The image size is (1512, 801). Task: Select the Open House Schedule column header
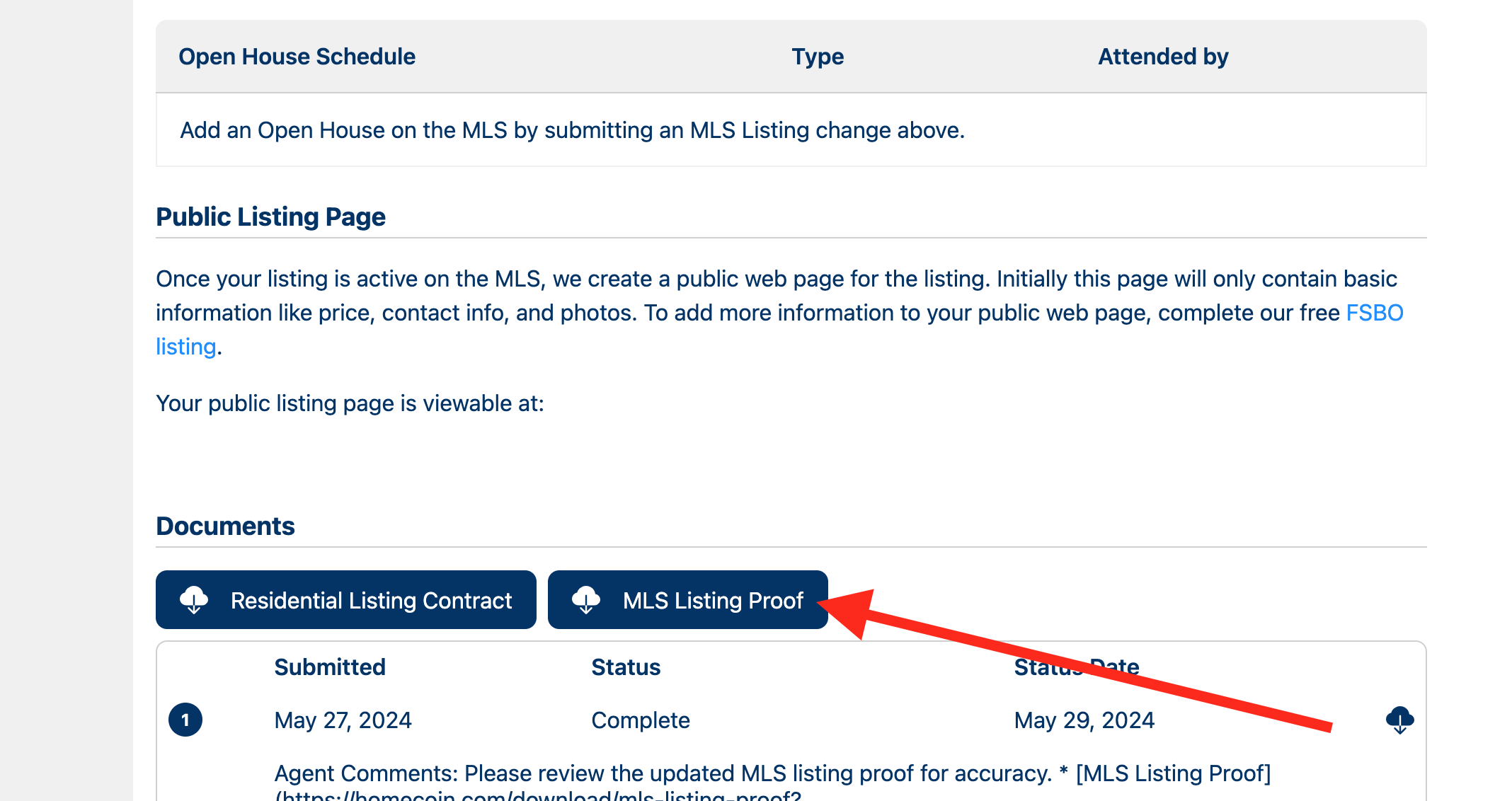[x=297, y=57]
